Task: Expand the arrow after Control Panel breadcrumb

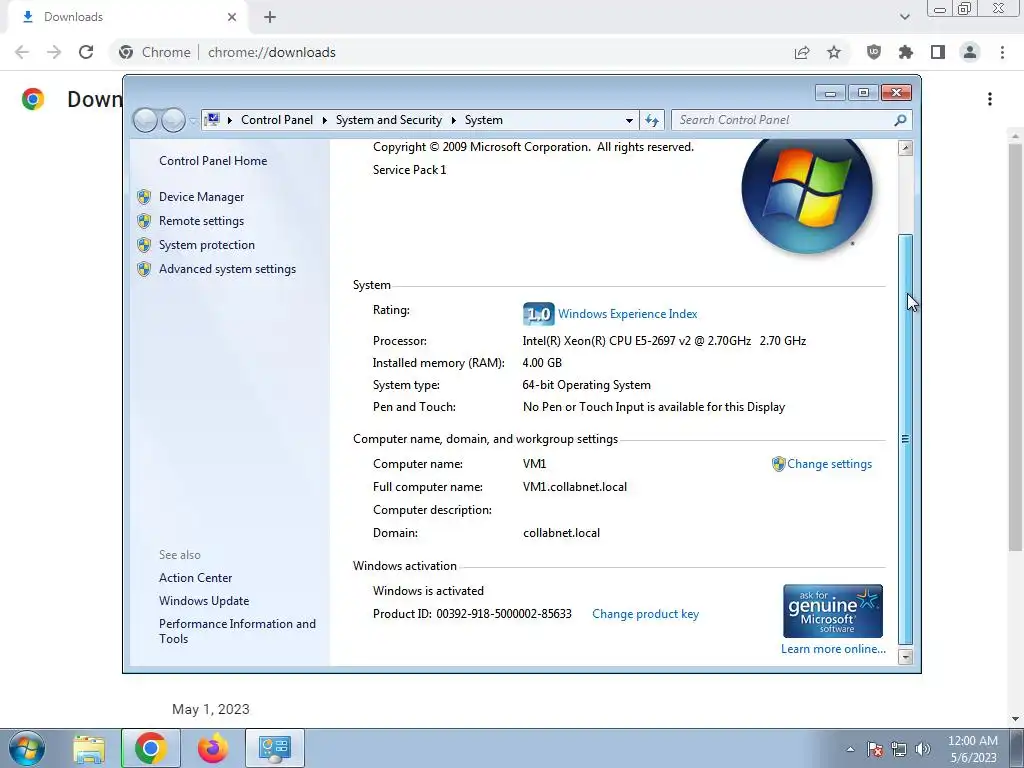Action: pos(325,120)
